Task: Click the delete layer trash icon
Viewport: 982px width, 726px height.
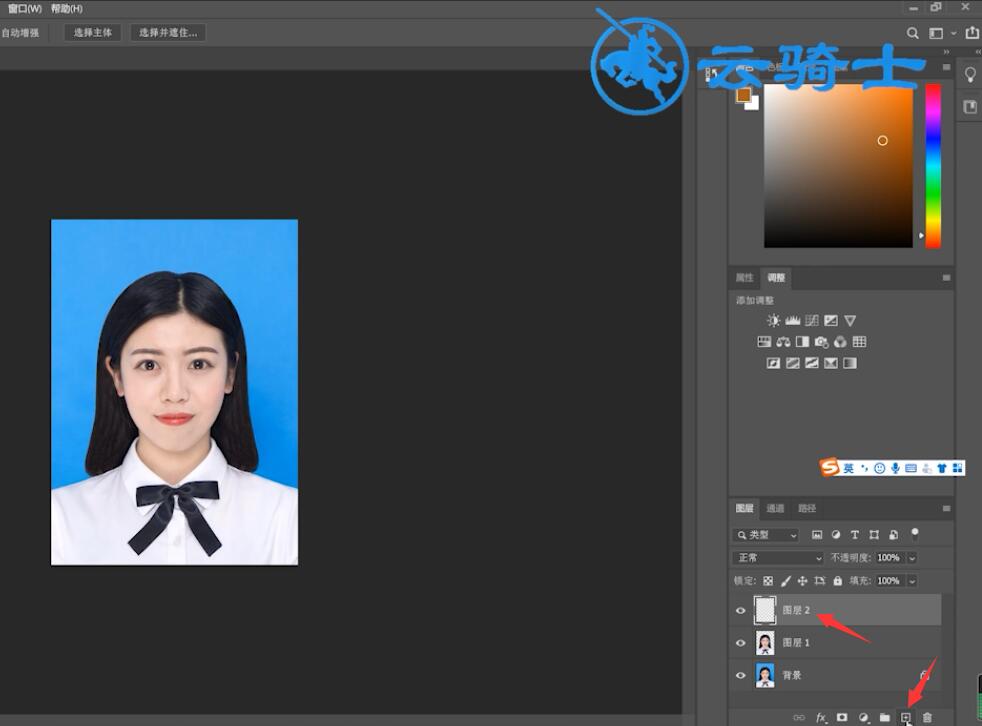Action: [928, 717]
